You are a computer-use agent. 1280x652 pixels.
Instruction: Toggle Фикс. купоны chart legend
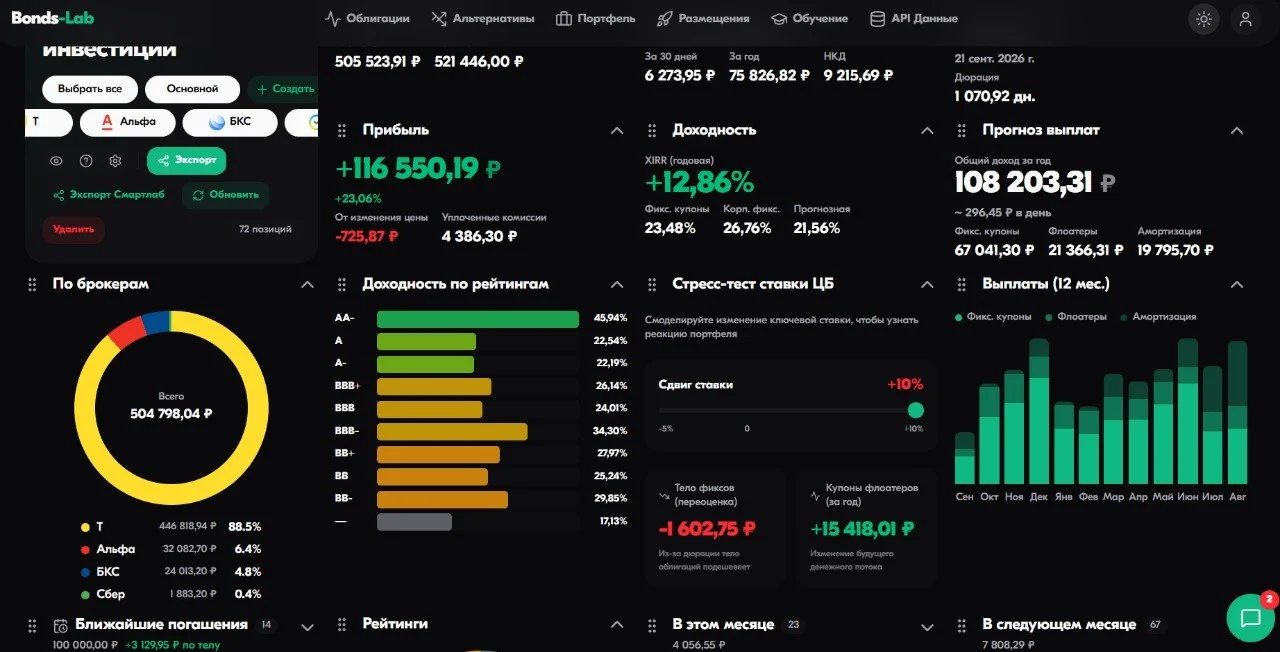(994, 317)
